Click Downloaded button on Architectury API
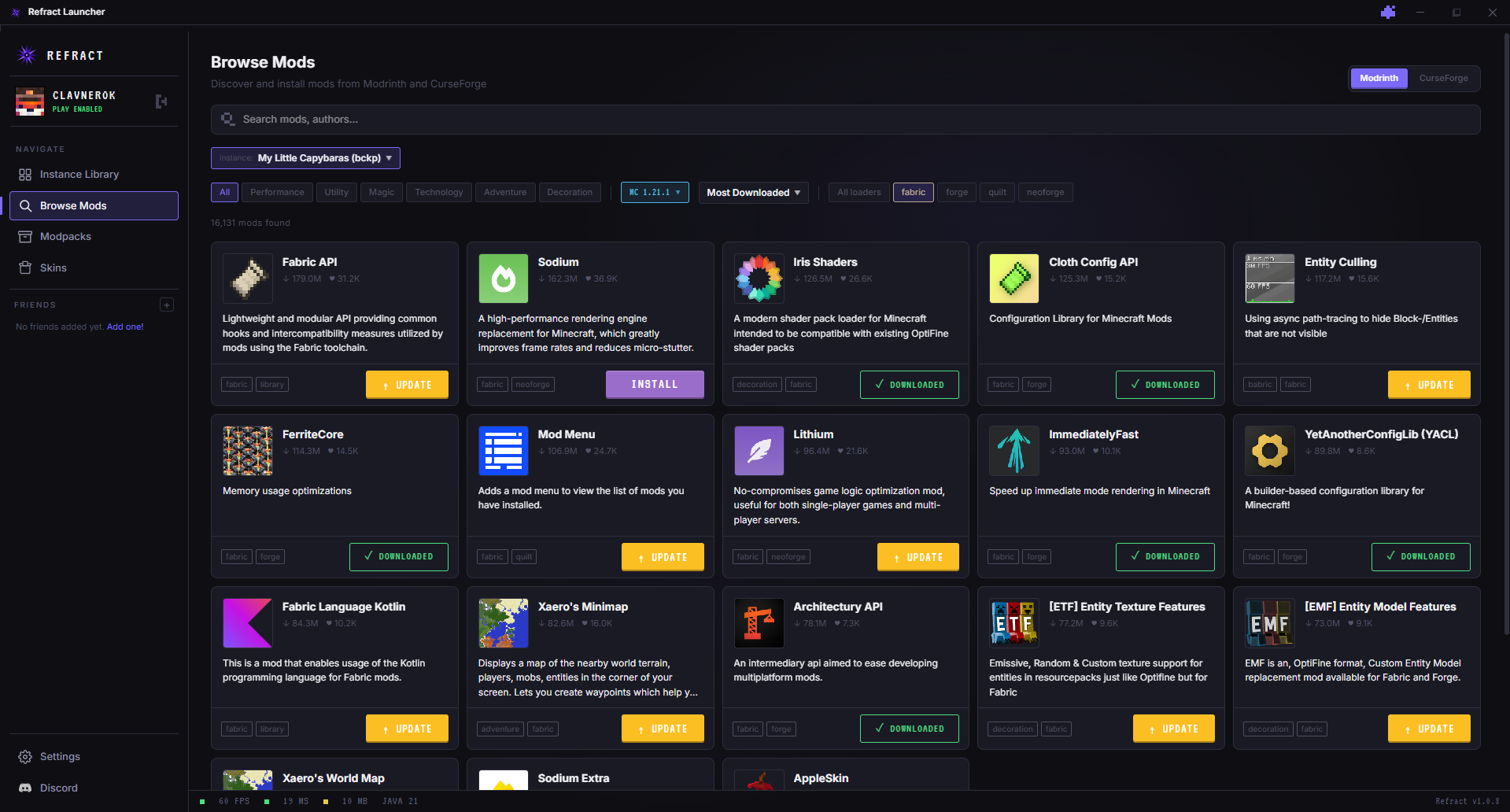Viewport: 1510px width, 812px height. [910, 729]
